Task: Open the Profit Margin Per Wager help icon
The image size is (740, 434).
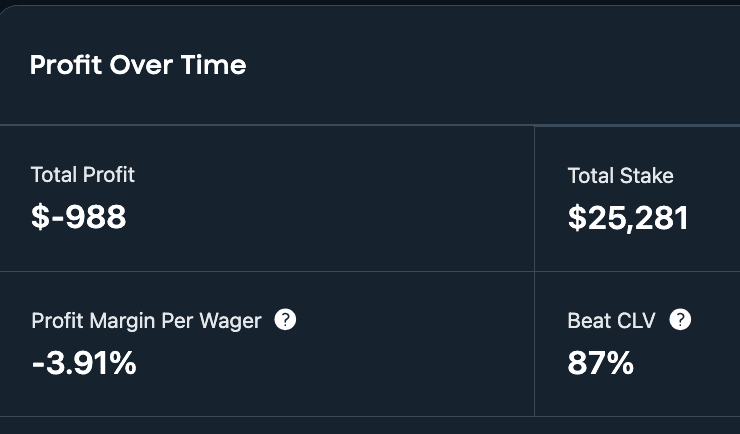Action: (x=285, y=320)
